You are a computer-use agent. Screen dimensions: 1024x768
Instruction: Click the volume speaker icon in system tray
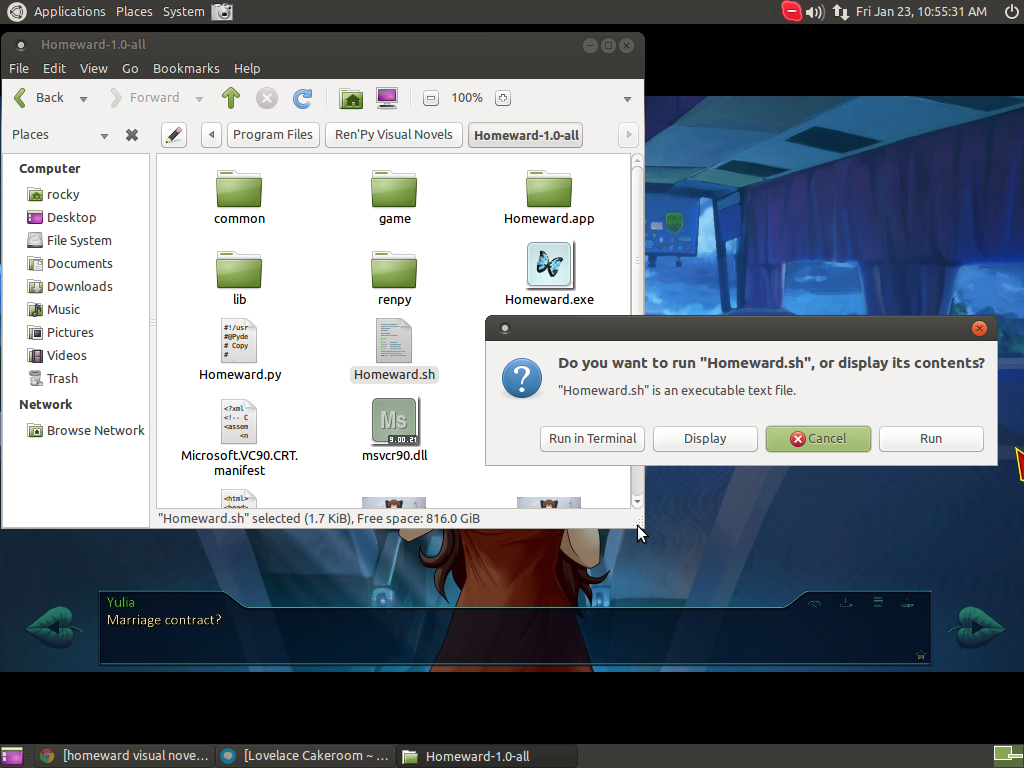click(815, 12)
